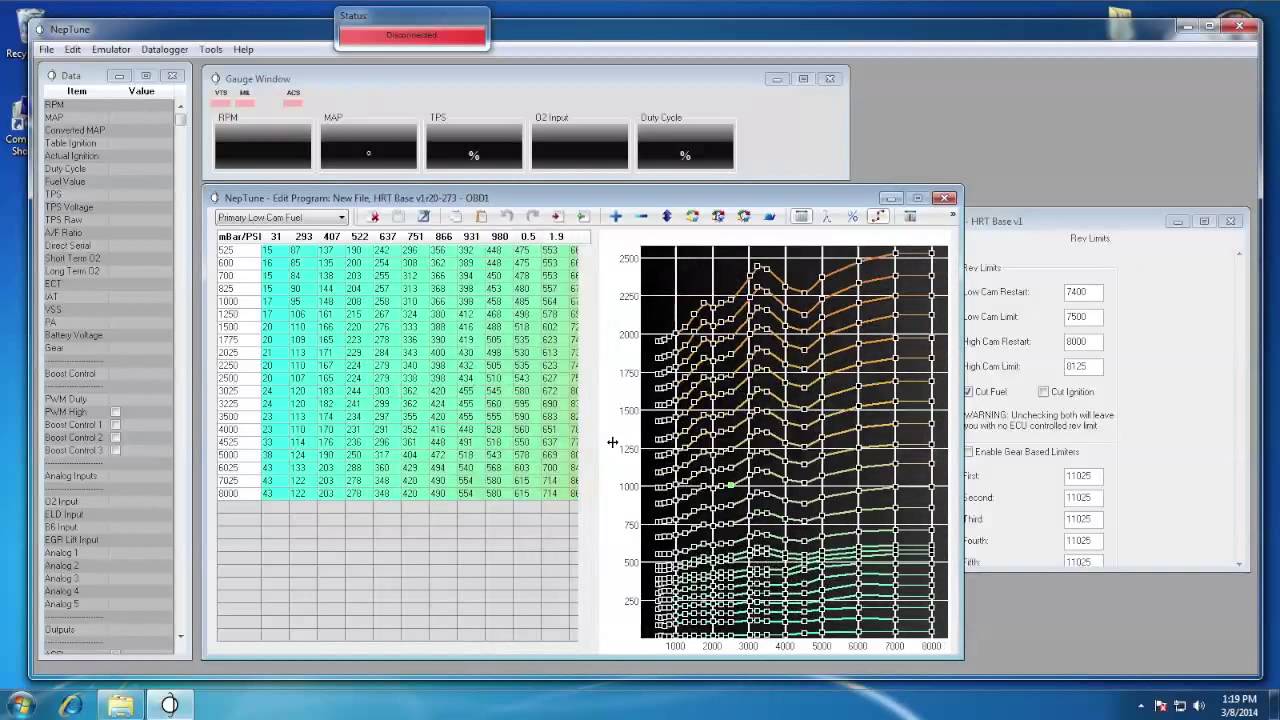Open the Help menu
The image size is (1280, 720).
tap(243, 49)
